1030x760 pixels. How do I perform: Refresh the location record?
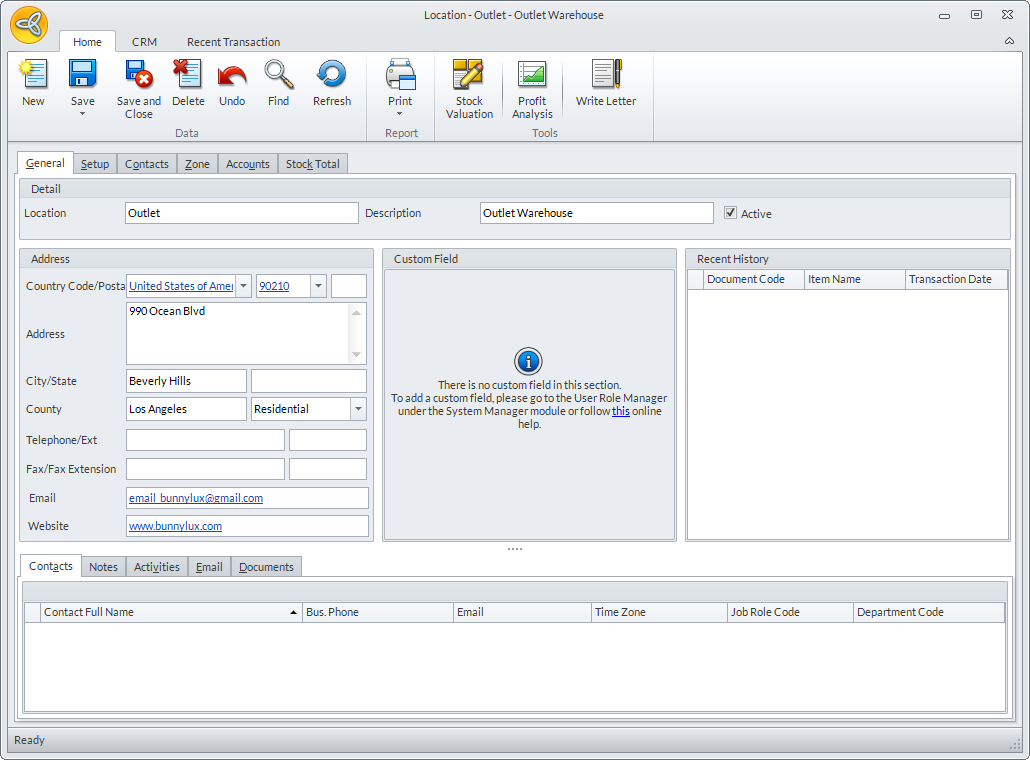coord(331,76)
